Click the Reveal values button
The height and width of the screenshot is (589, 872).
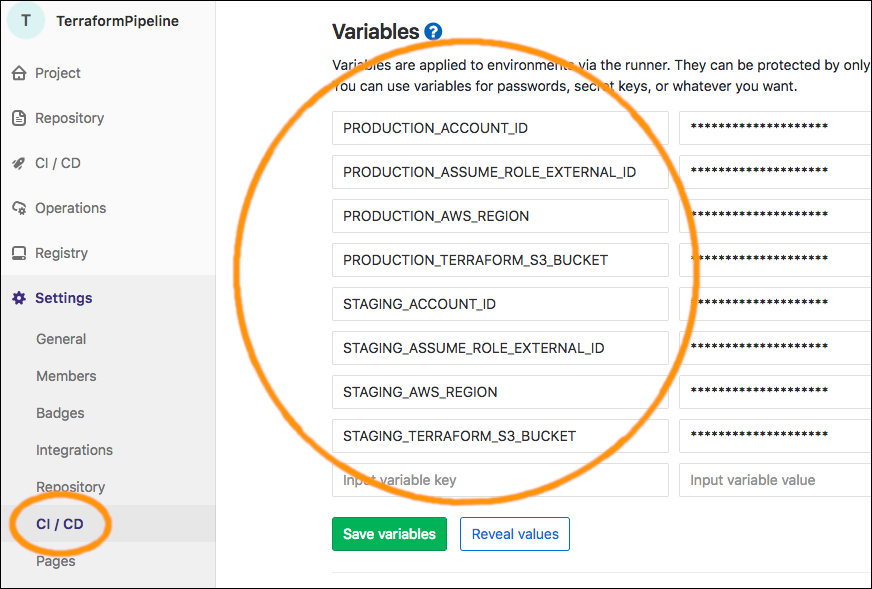(515, 534)
